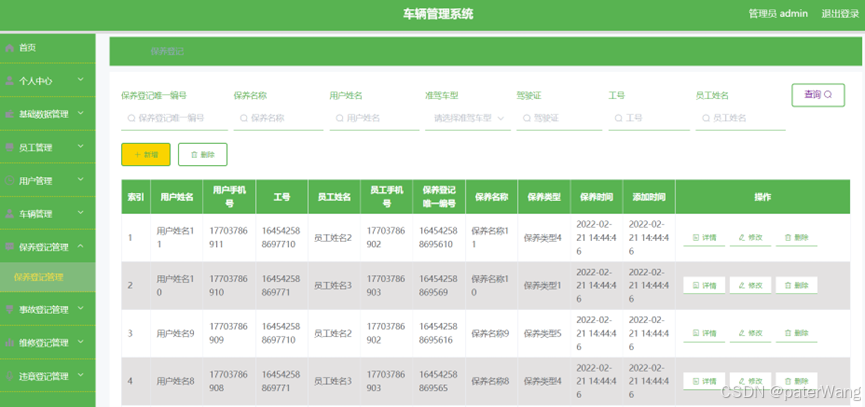This screenshot has width=865, height=407.
Task: Click the icon beside 员工管理
Action: (x=9, y=147)
